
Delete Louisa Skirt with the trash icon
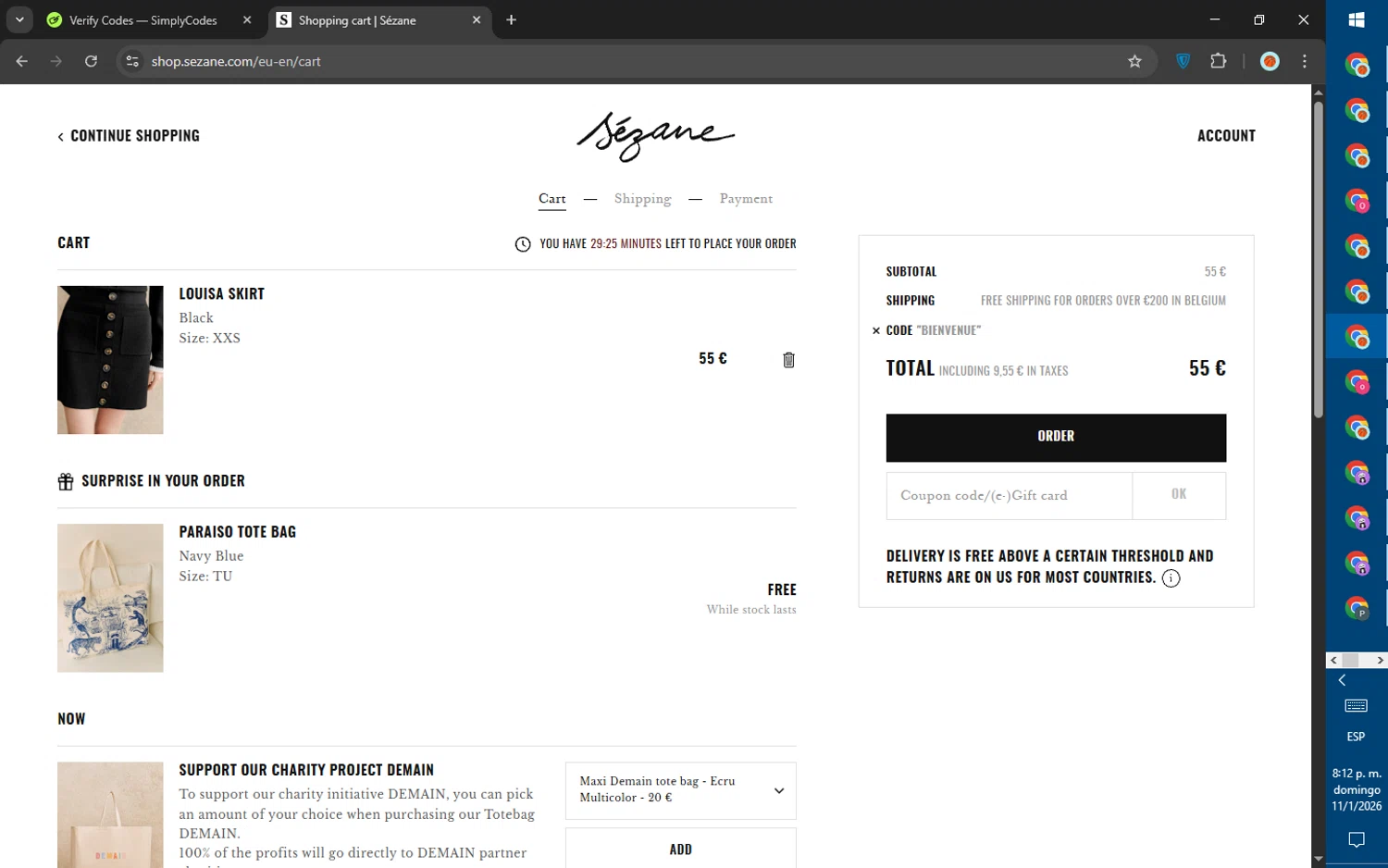pyautogui.click(x=788, y=360)
